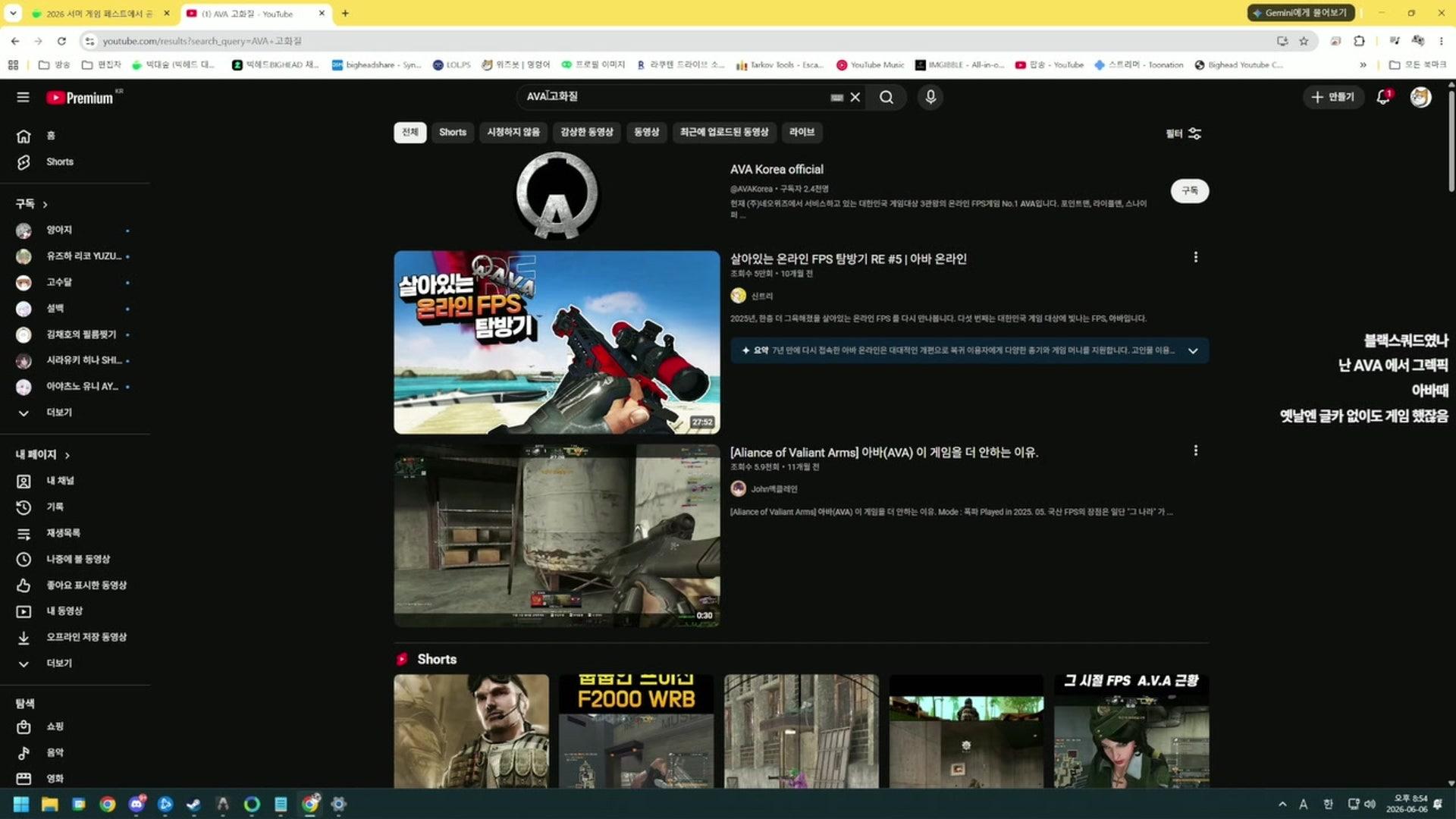Screen dimensions: 1456x819
Task: Play the Alliance of Valiant Arms thumbnail
Action: pyautogui.click(x=557, y=535)
